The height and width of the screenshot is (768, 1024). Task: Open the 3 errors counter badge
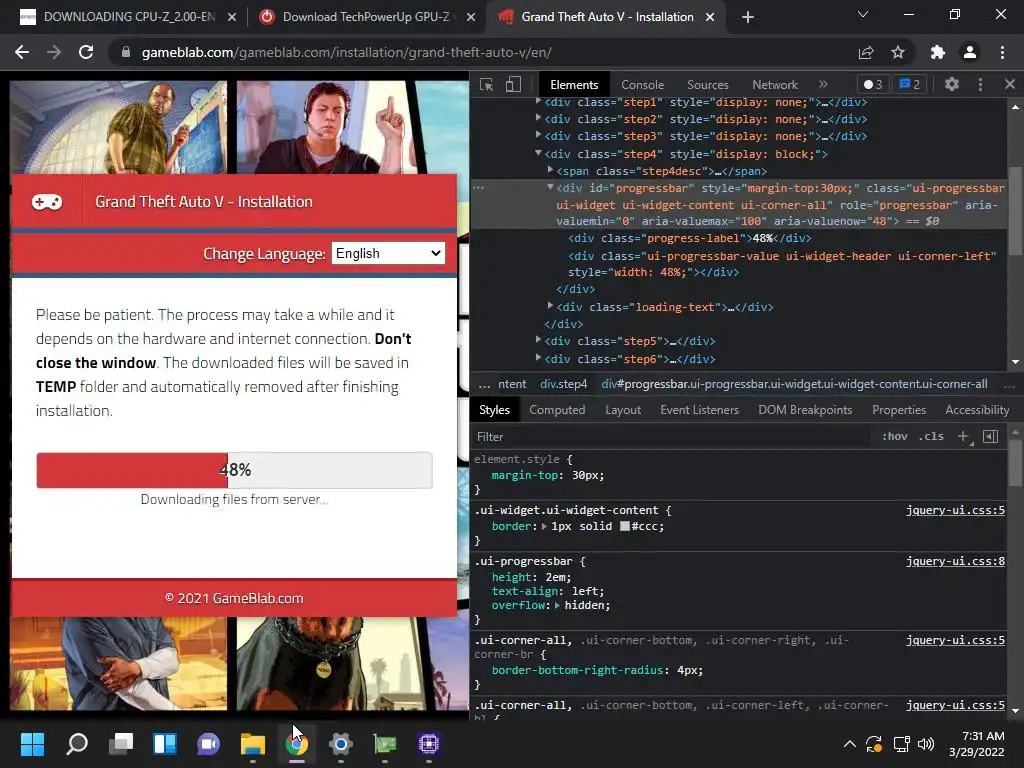coord(872,84)
